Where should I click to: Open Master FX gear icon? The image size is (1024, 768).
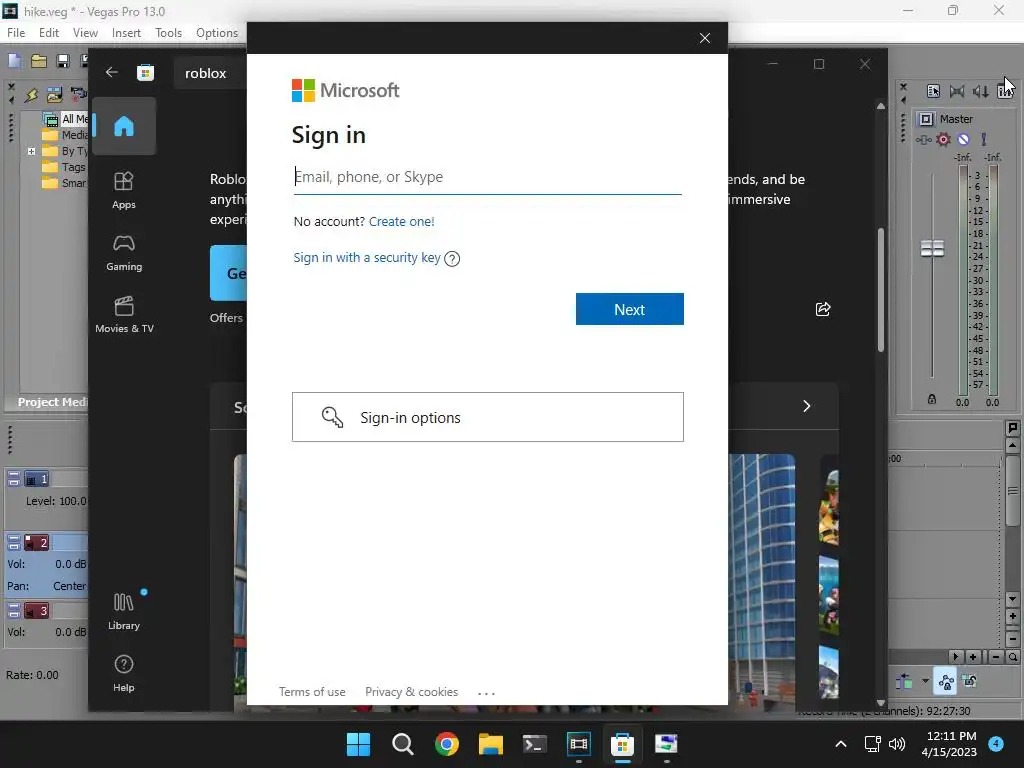(x=944, y=139)
